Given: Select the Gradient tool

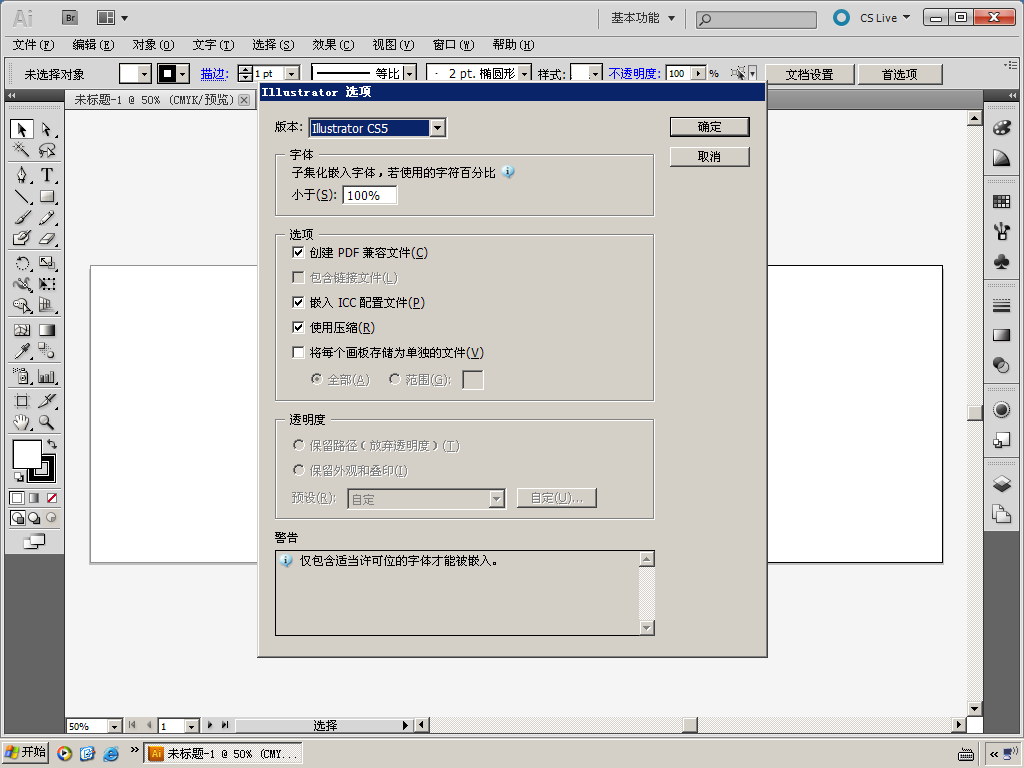Looking at the screenshot, I should tap(46, 330).
